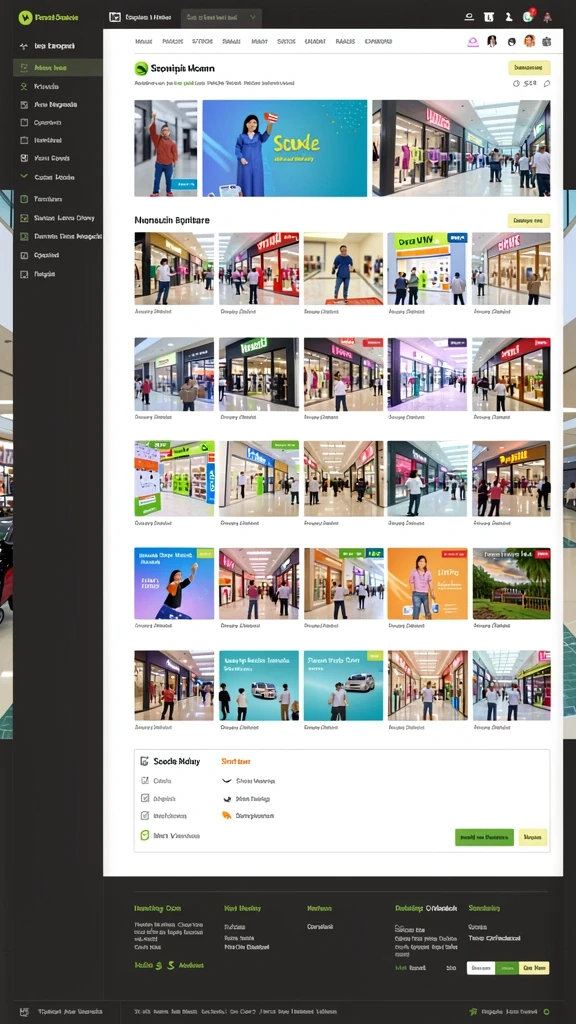The width and height of the screenshot is (576, 1024).
Task: Expand the dark dropdown tab in top bar
Action: click(x=221, y=18)
